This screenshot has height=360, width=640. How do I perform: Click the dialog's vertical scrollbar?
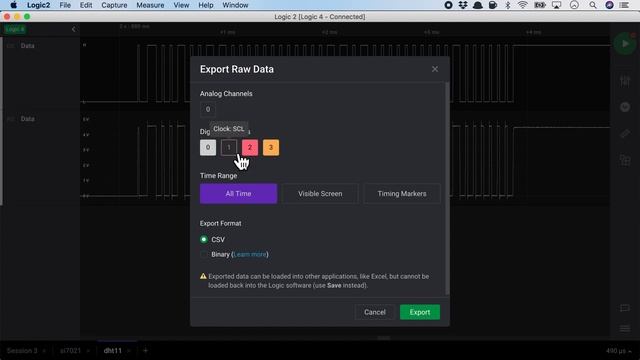[x=447, y=188]
